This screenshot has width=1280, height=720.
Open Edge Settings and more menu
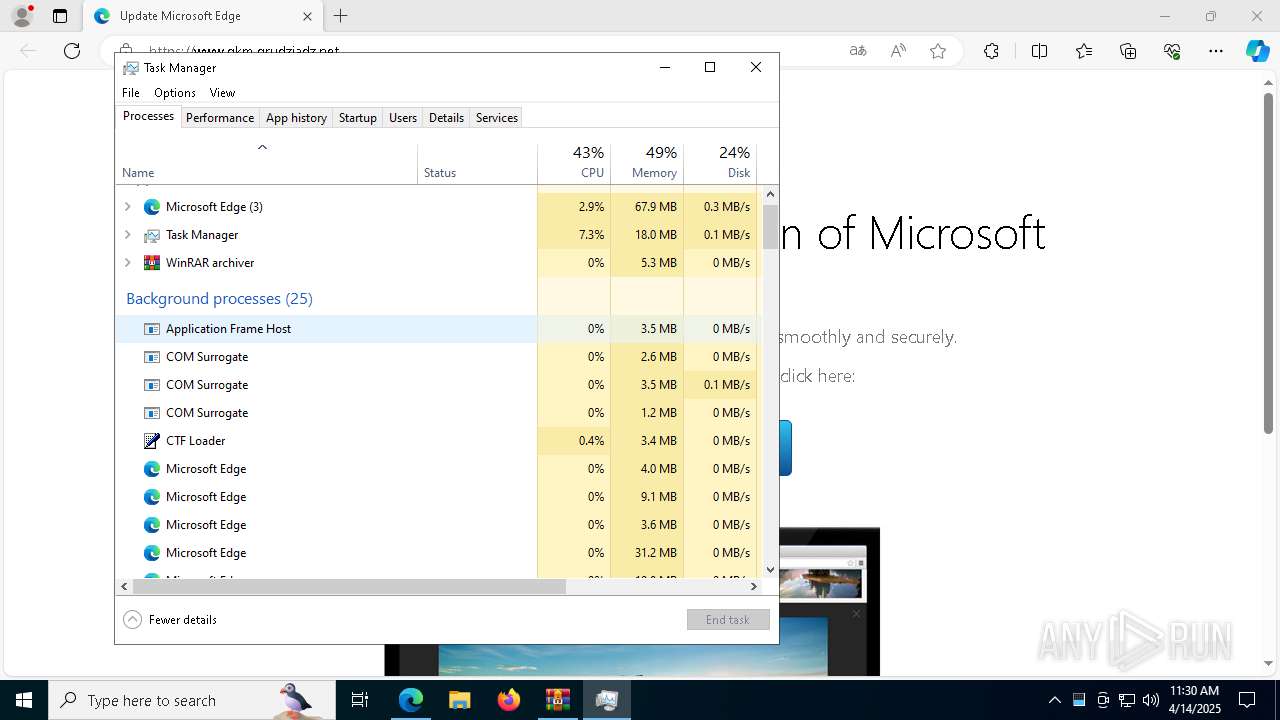[1216, 51]
